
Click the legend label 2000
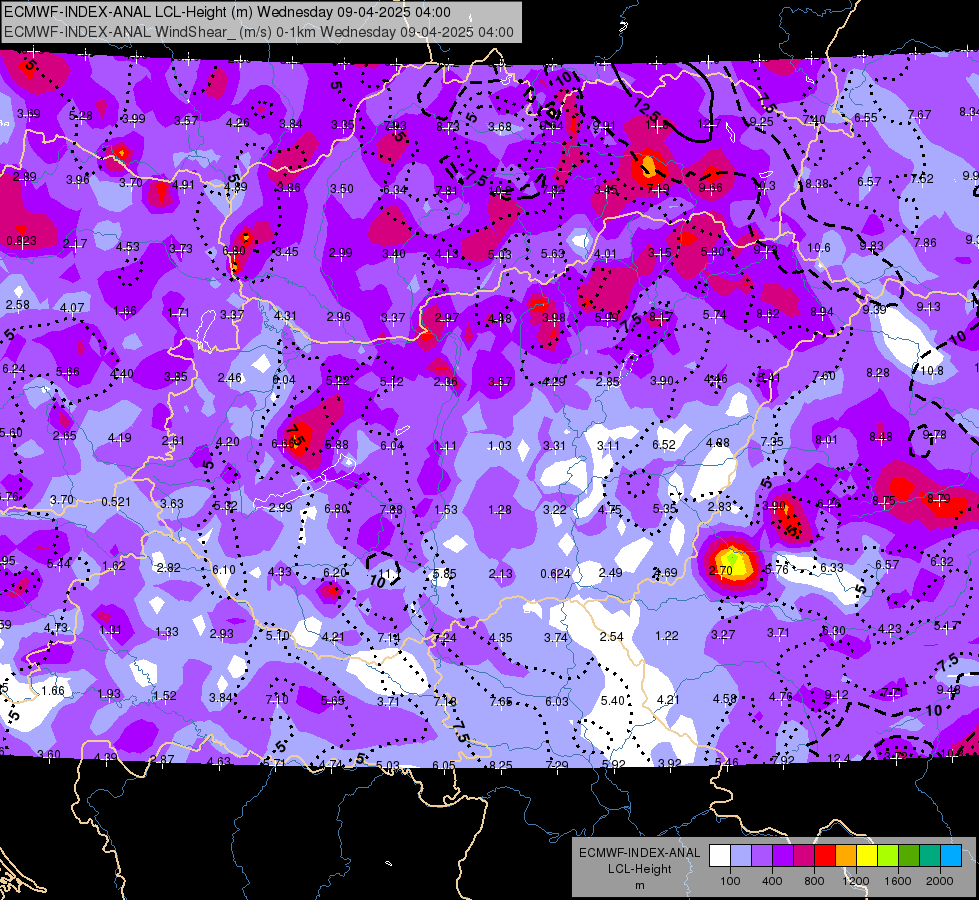(x=940, y=881)
